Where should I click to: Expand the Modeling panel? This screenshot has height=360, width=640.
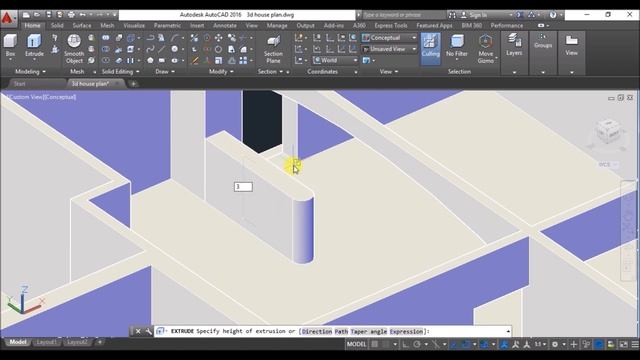[31, 71]
